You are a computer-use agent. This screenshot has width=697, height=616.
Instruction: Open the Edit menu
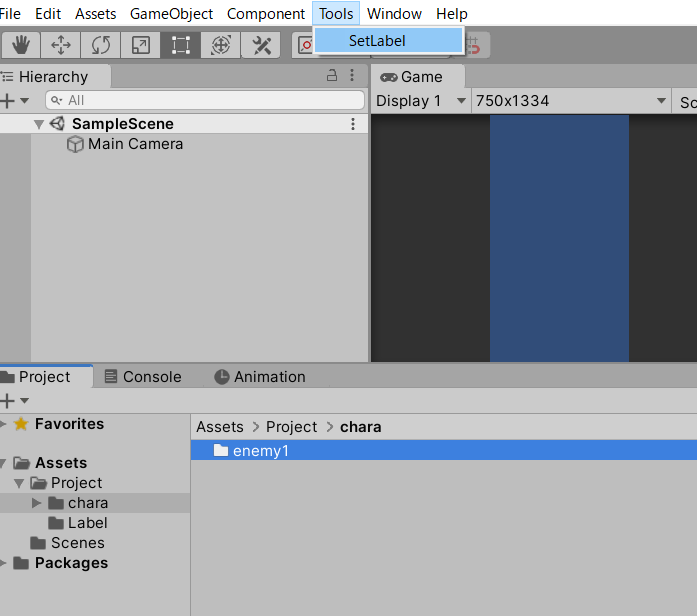point(48,14)
